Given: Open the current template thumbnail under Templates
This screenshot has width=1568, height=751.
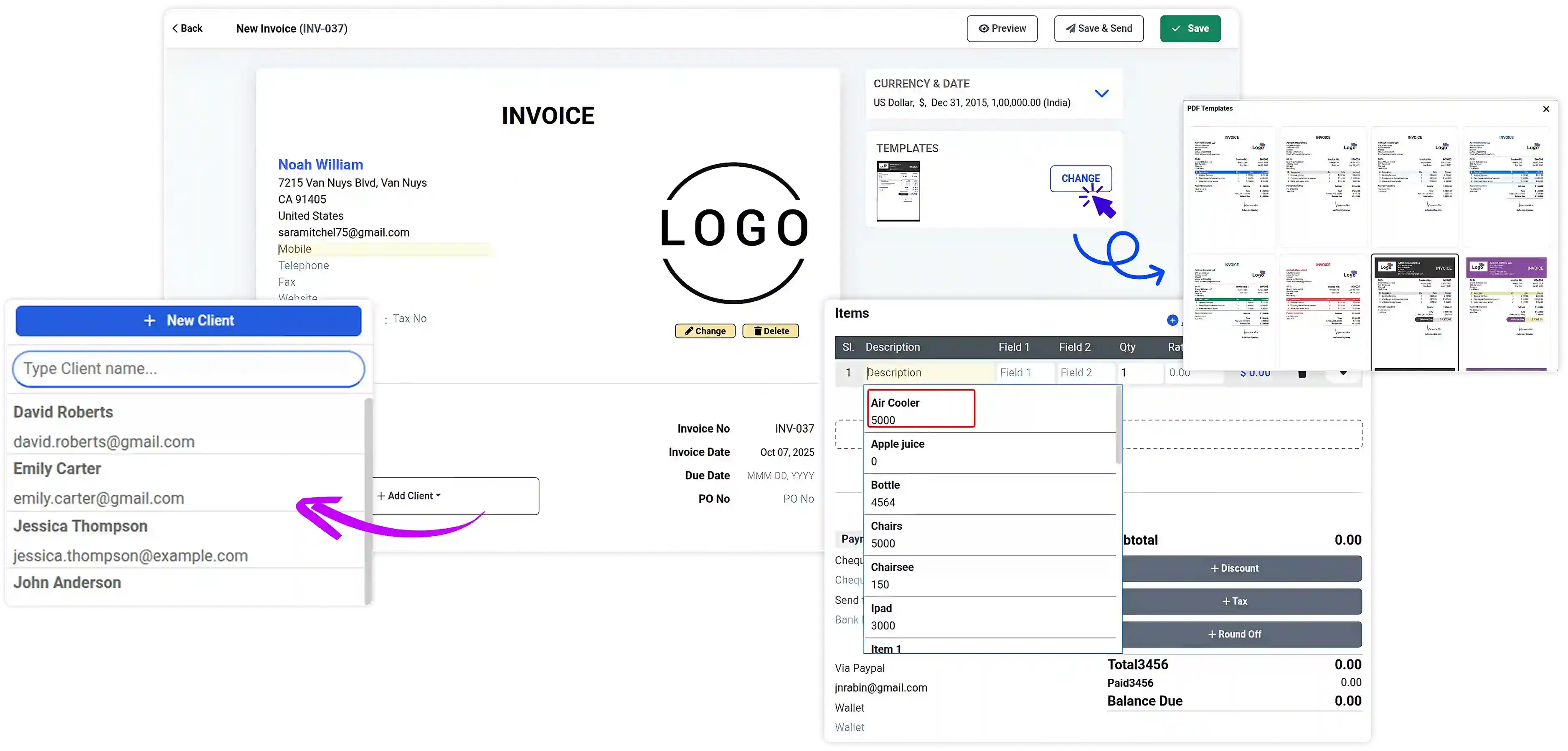Looking at the screenshot, I should coord(898,191).
